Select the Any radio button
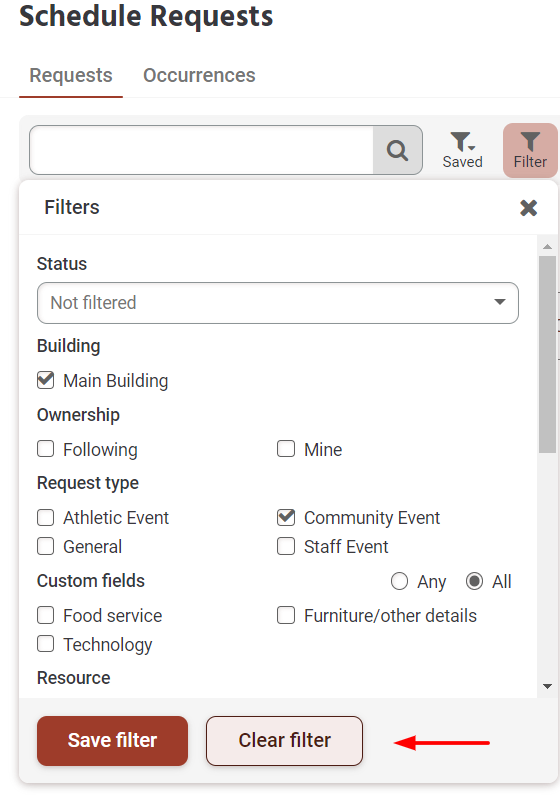560x795 pixels. click(399, 581)
